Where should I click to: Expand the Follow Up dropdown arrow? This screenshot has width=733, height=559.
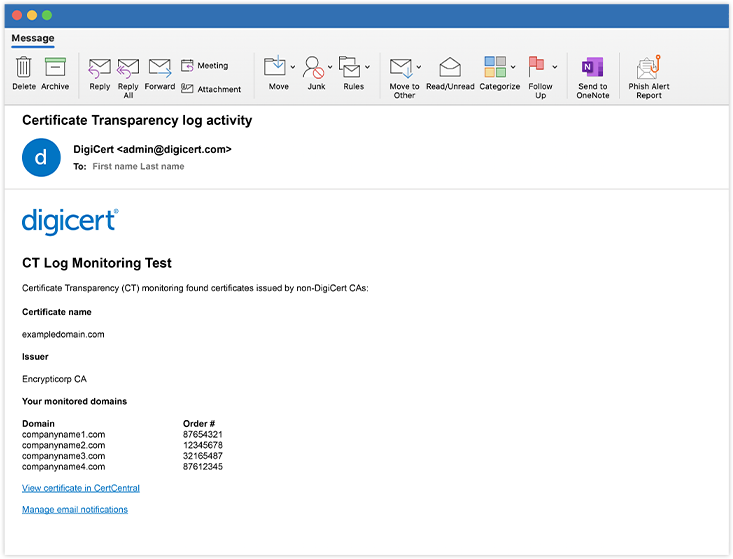554,67
